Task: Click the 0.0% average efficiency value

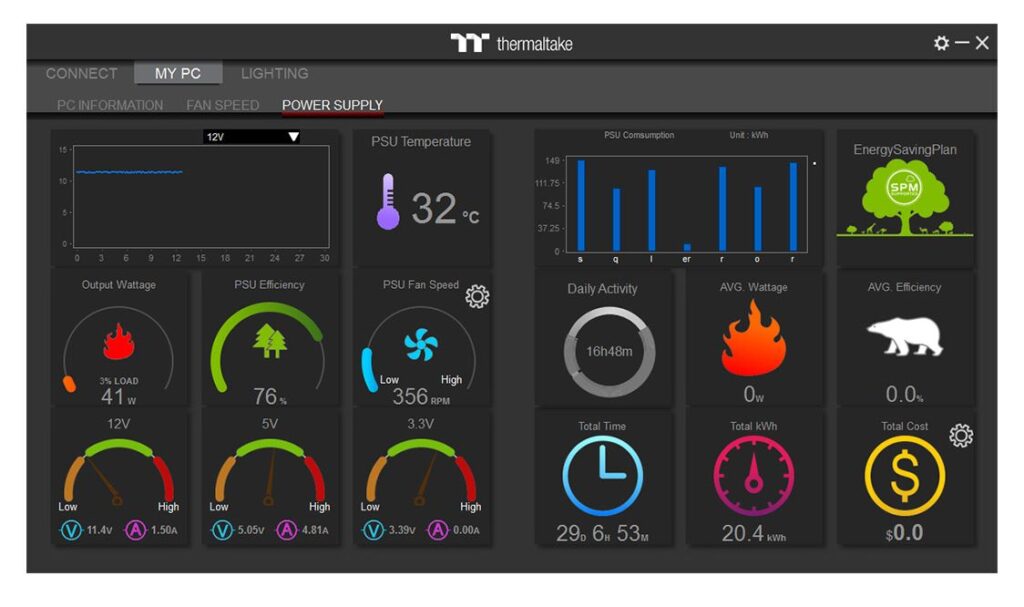Action: [x=904, y=394]
